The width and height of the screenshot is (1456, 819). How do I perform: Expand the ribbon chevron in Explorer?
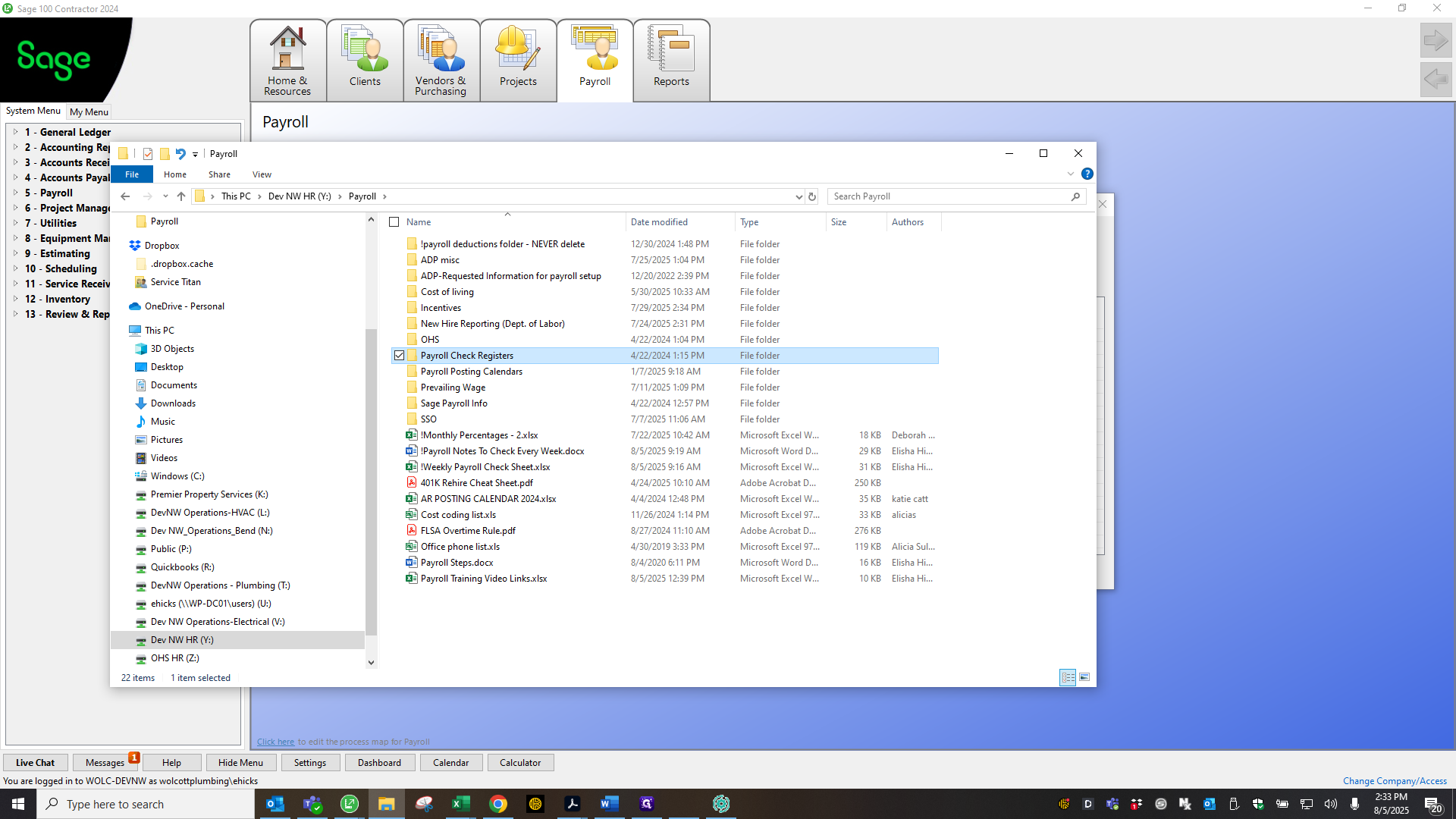1071,174
